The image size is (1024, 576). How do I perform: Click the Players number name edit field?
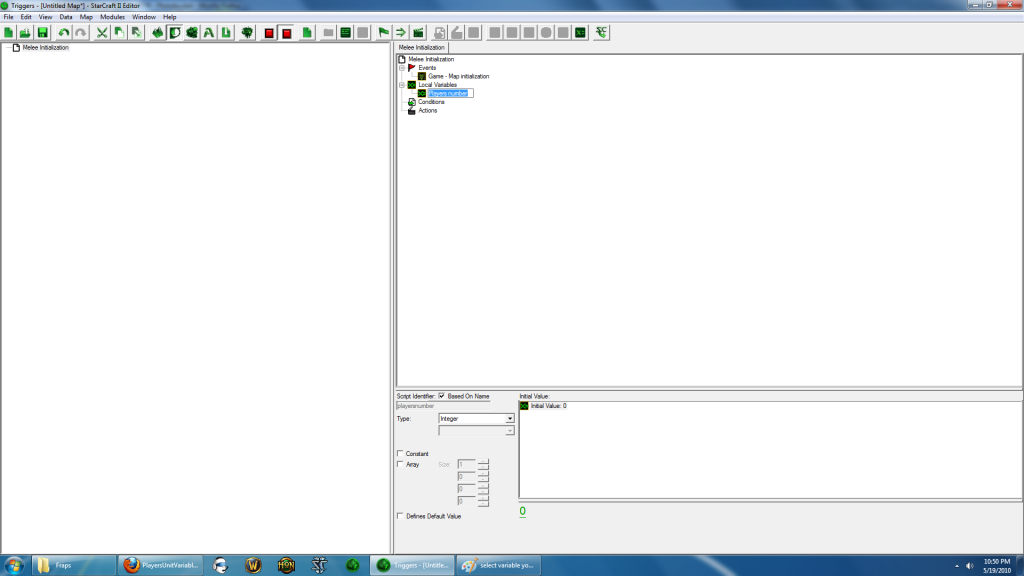pyautogui.click(x=450, y=93)
